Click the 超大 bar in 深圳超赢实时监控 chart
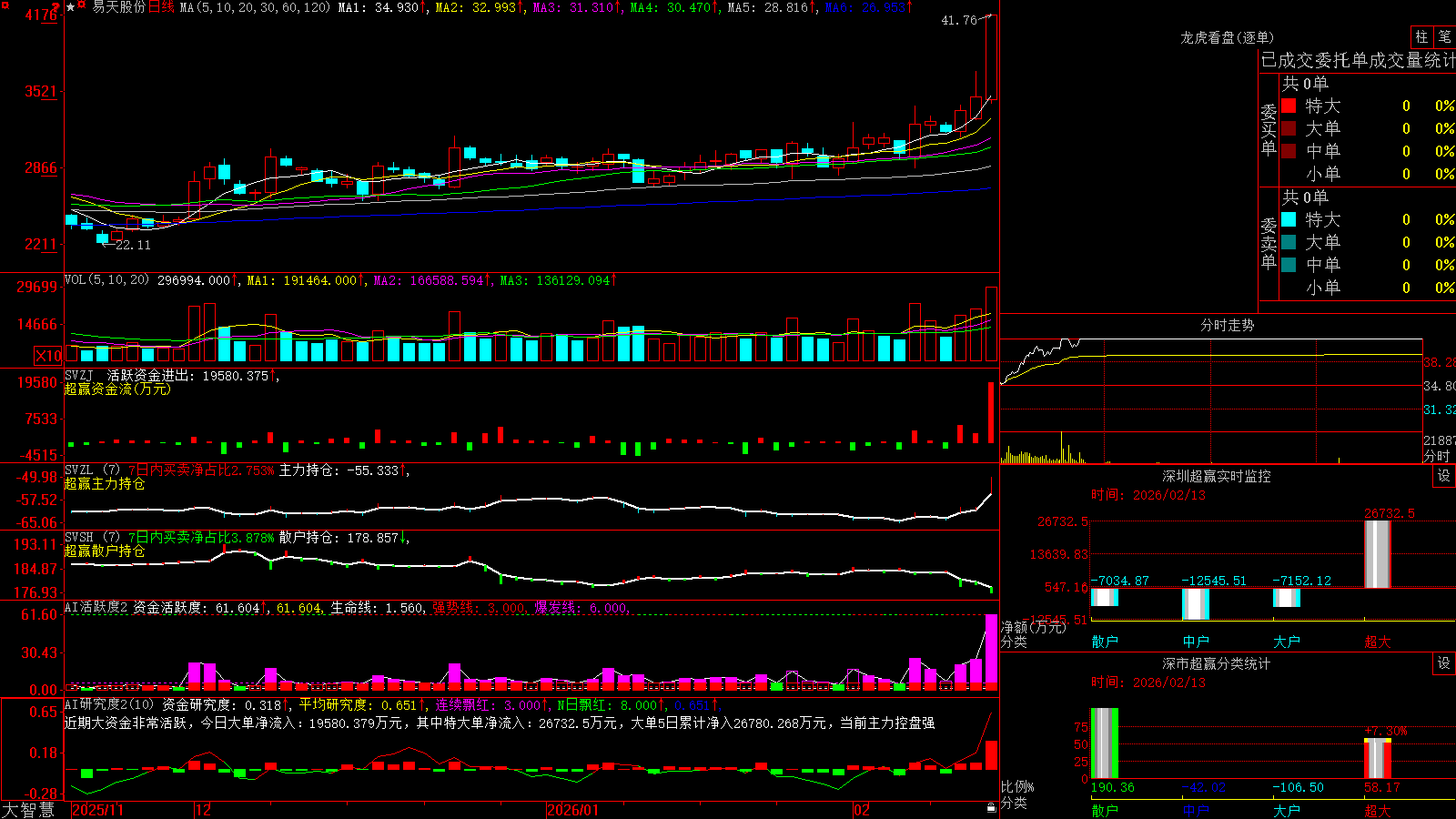Screen dimensions: 1456x819 tap(1378, 553)
